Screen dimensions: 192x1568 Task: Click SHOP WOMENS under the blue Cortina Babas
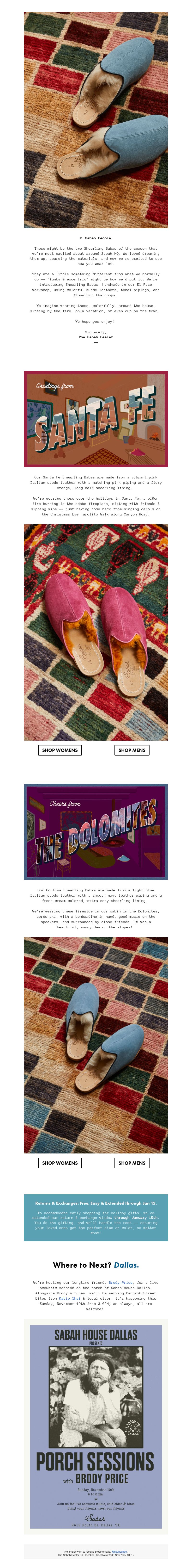coord(60,1163)
